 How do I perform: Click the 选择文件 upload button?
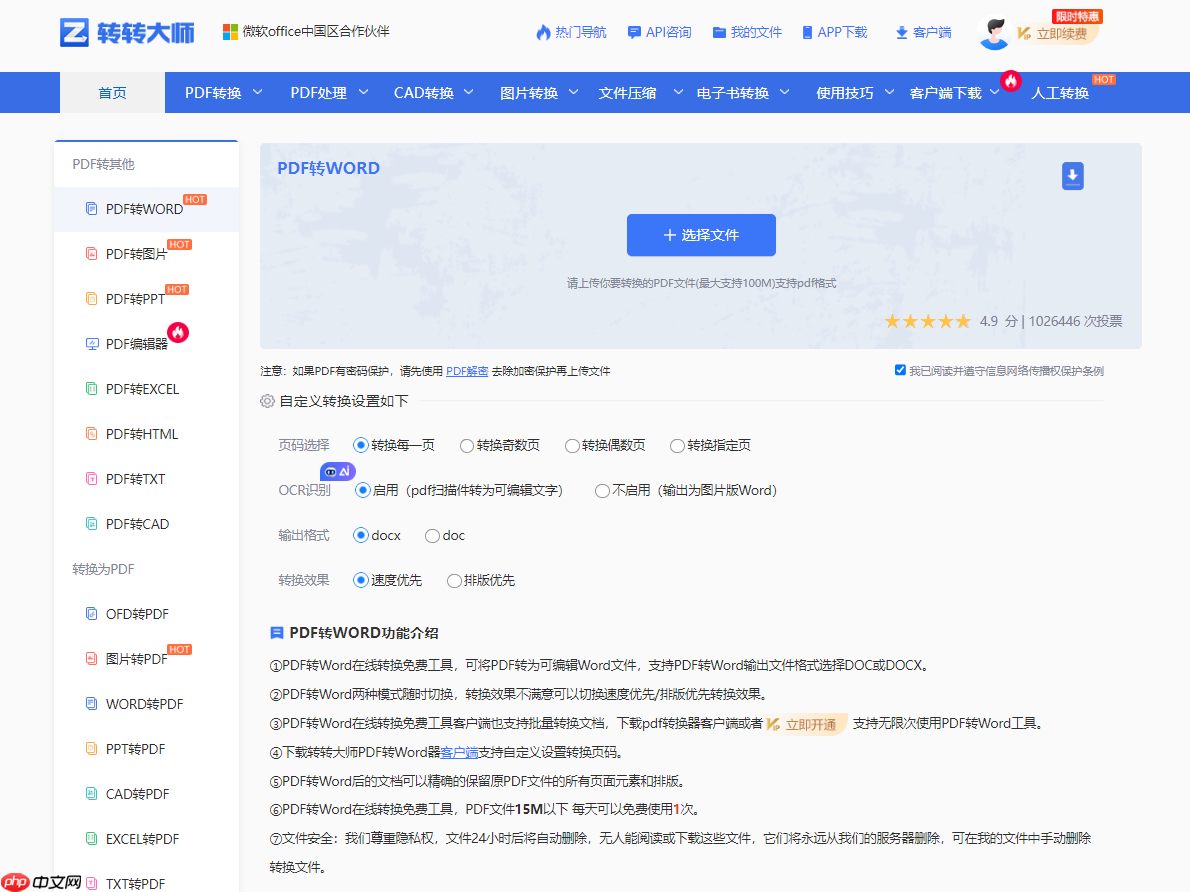coord(701,235)
